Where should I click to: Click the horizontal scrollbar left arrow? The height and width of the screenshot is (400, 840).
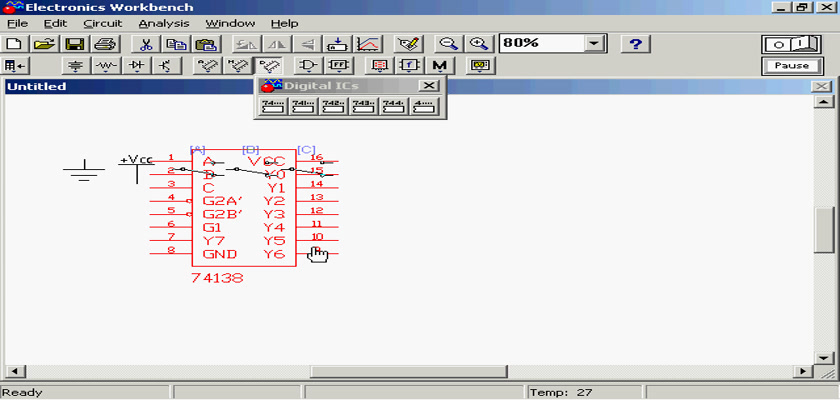[14, 371]
